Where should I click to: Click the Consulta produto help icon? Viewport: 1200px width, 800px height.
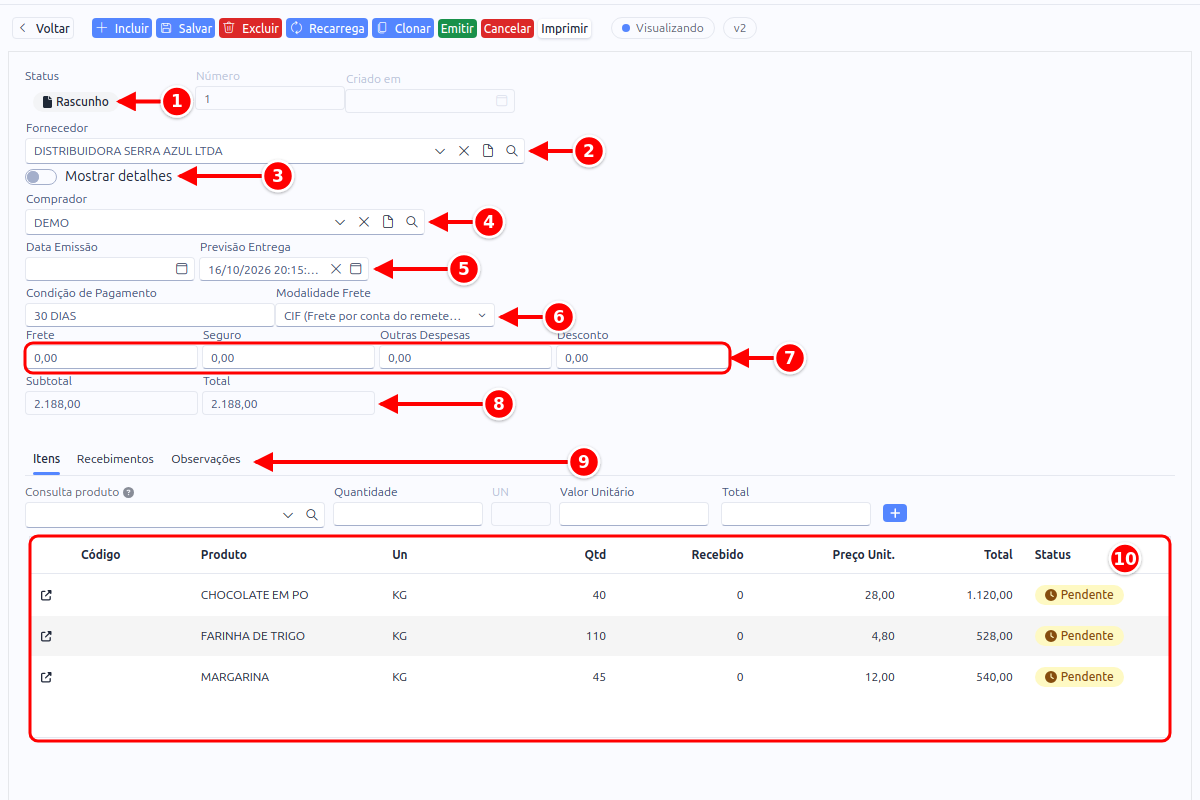pos(129,493)
